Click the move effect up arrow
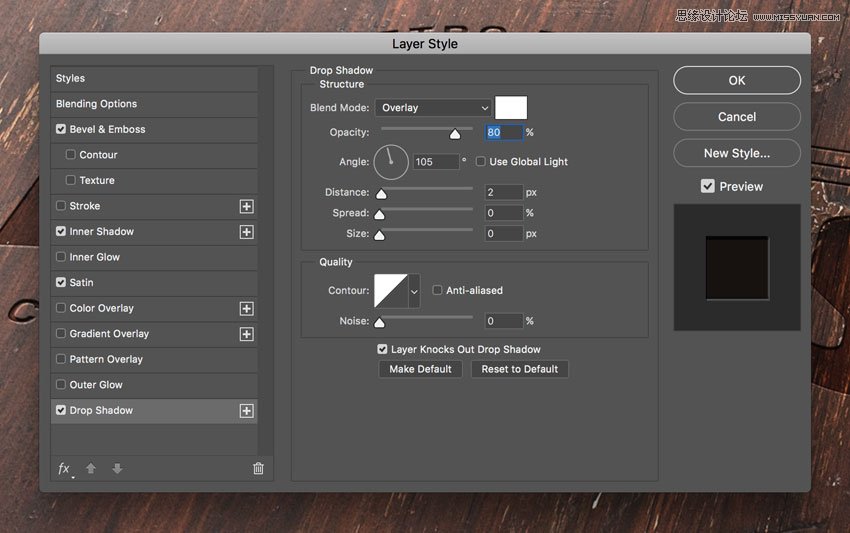Viewport: 850px width, 533px height. point(91,468)
